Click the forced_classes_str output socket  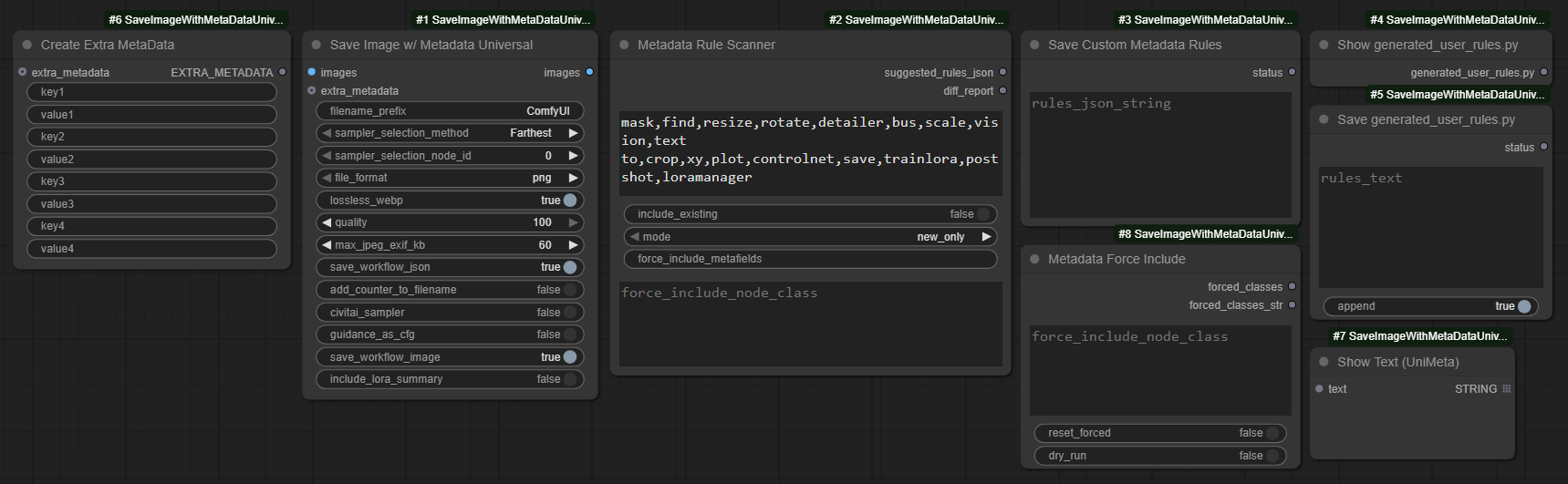click(x=1292, y=304)
